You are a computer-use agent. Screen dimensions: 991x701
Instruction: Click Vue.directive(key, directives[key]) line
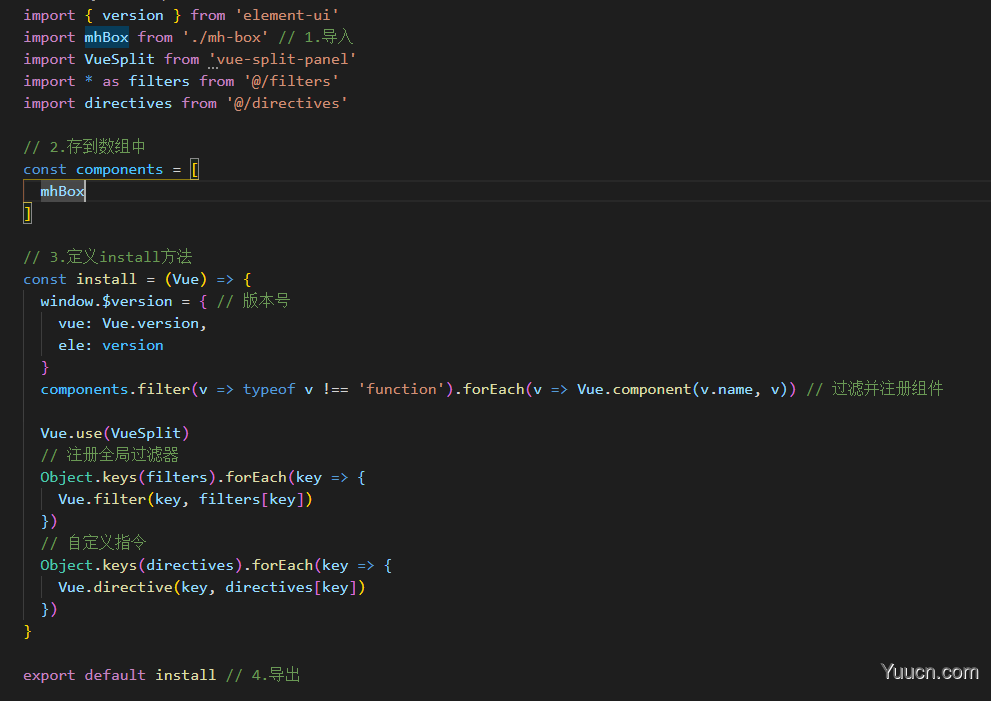[212, 587]
